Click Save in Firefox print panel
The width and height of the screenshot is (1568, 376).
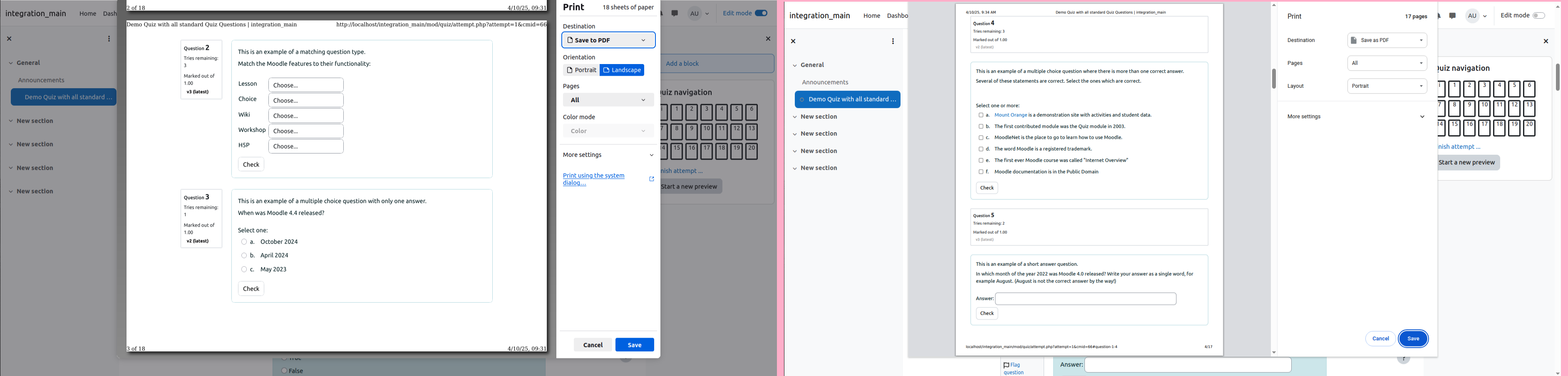(x=634, y=345)
